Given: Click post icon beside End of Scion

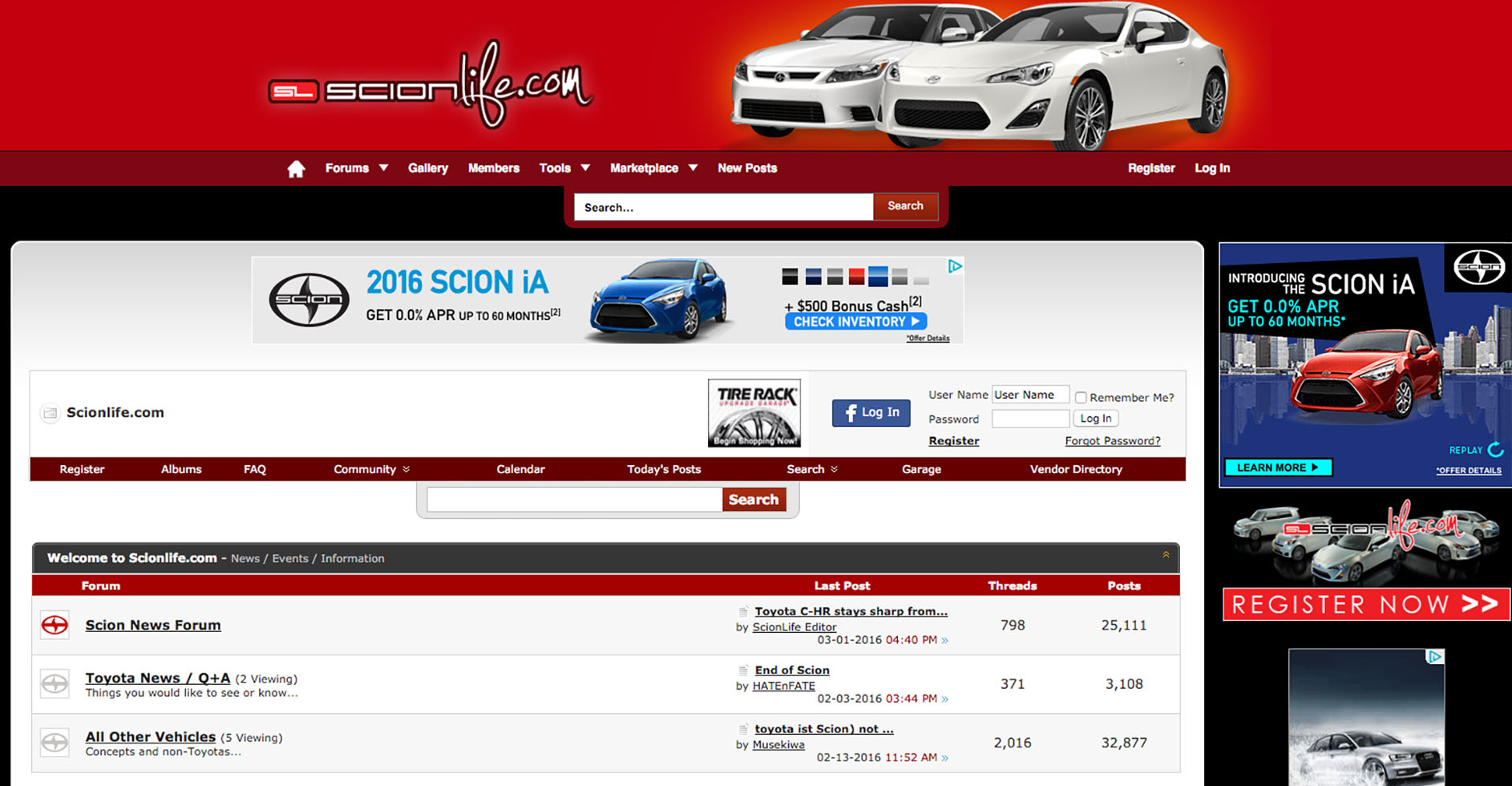Looking at the screenshot, I should coord(743,670).
